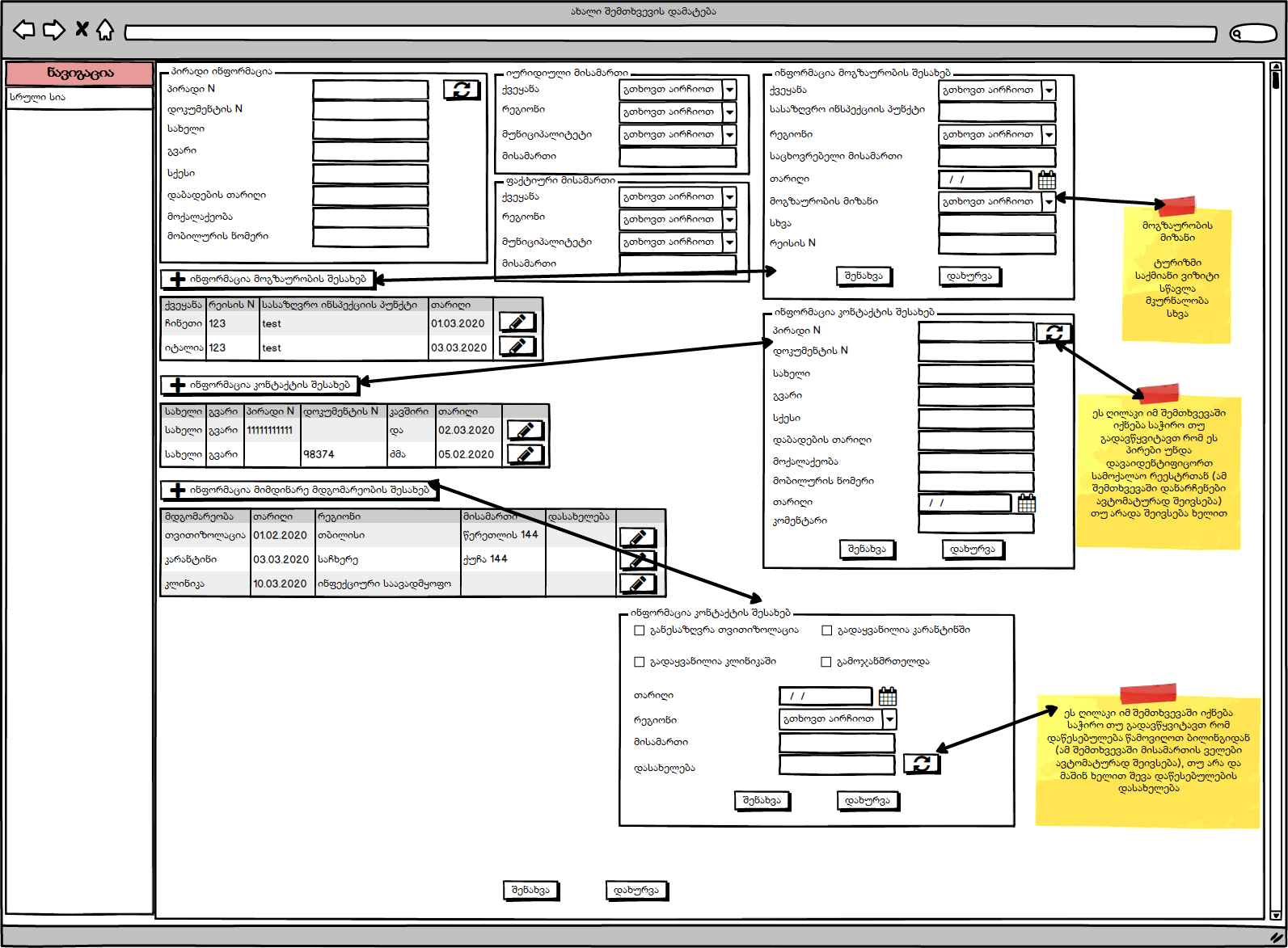Click the vertical scrollbar down arrow

[1276, 916]
